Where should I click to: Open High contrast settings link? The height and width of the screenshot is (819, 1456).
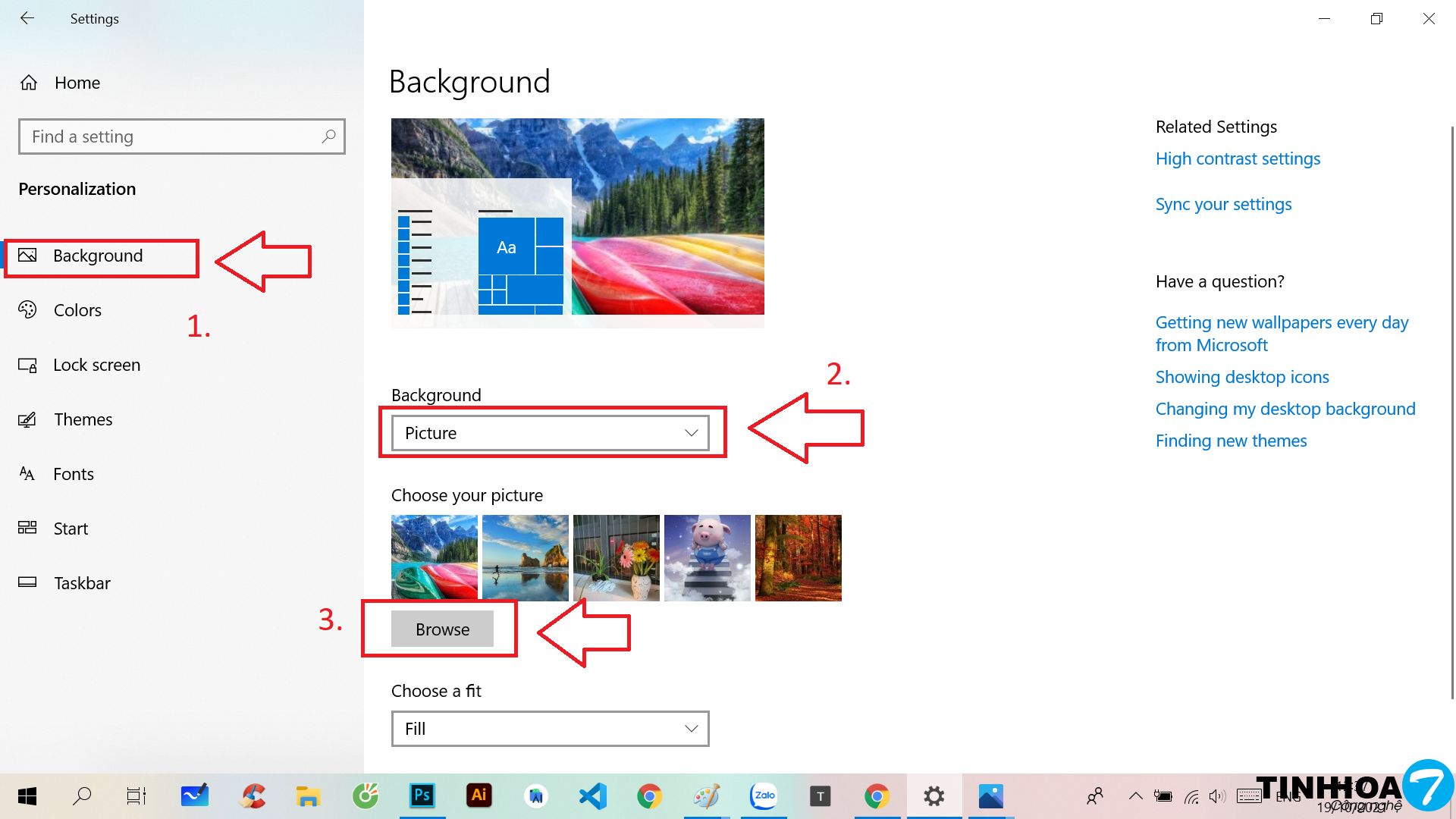tap(1238, 158)
